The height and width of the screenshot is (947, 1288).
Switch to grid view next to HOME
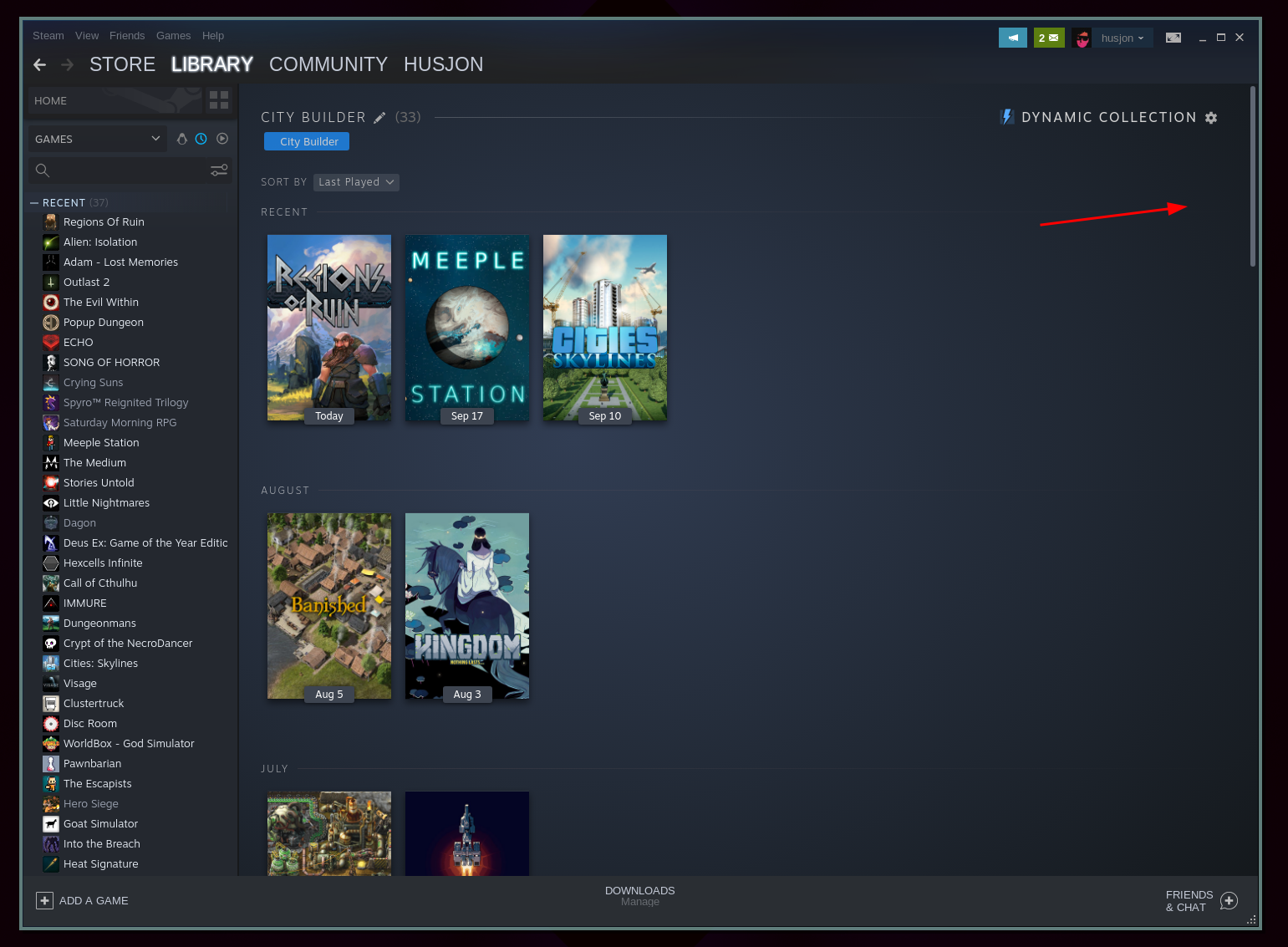(x=219, y=100)
